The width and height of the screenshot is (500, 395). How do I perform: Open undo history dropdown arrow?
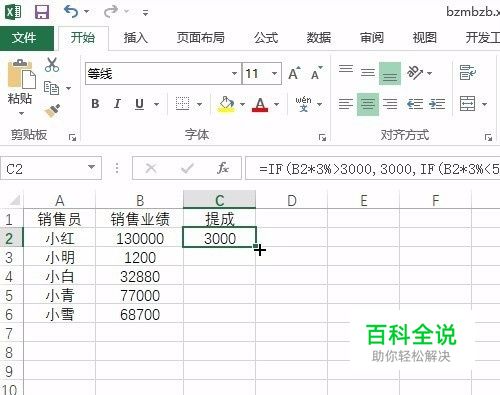coord(87,12)
